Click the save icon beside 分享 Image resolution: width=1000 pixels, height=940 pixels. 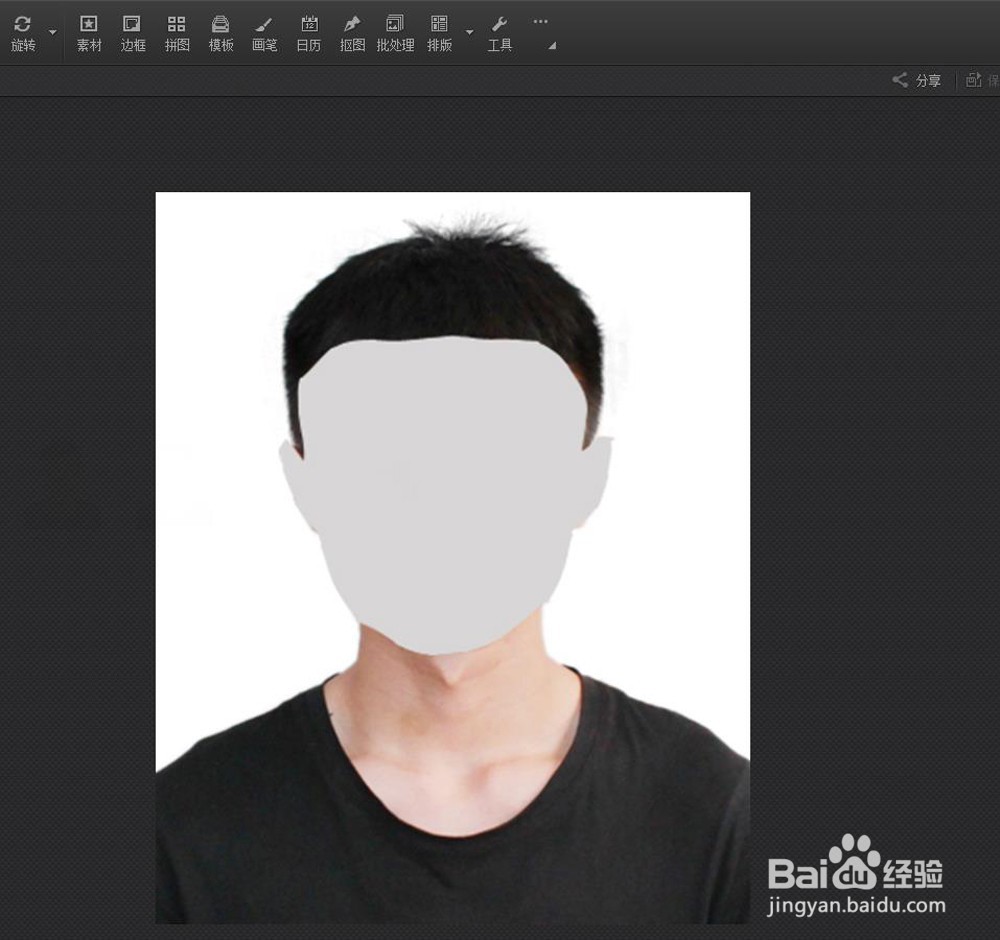click(x=974, y=80)
